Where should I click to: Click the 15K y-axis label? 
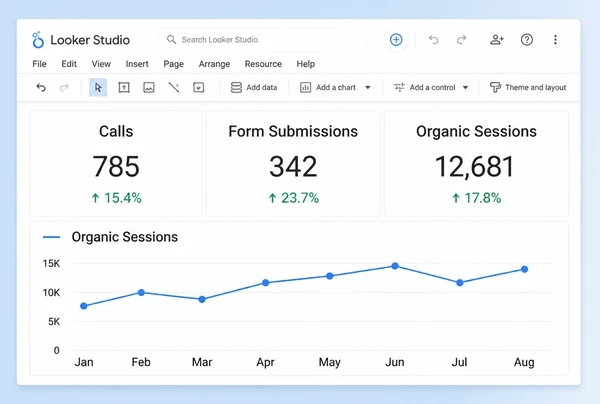(x=51, y=264)
